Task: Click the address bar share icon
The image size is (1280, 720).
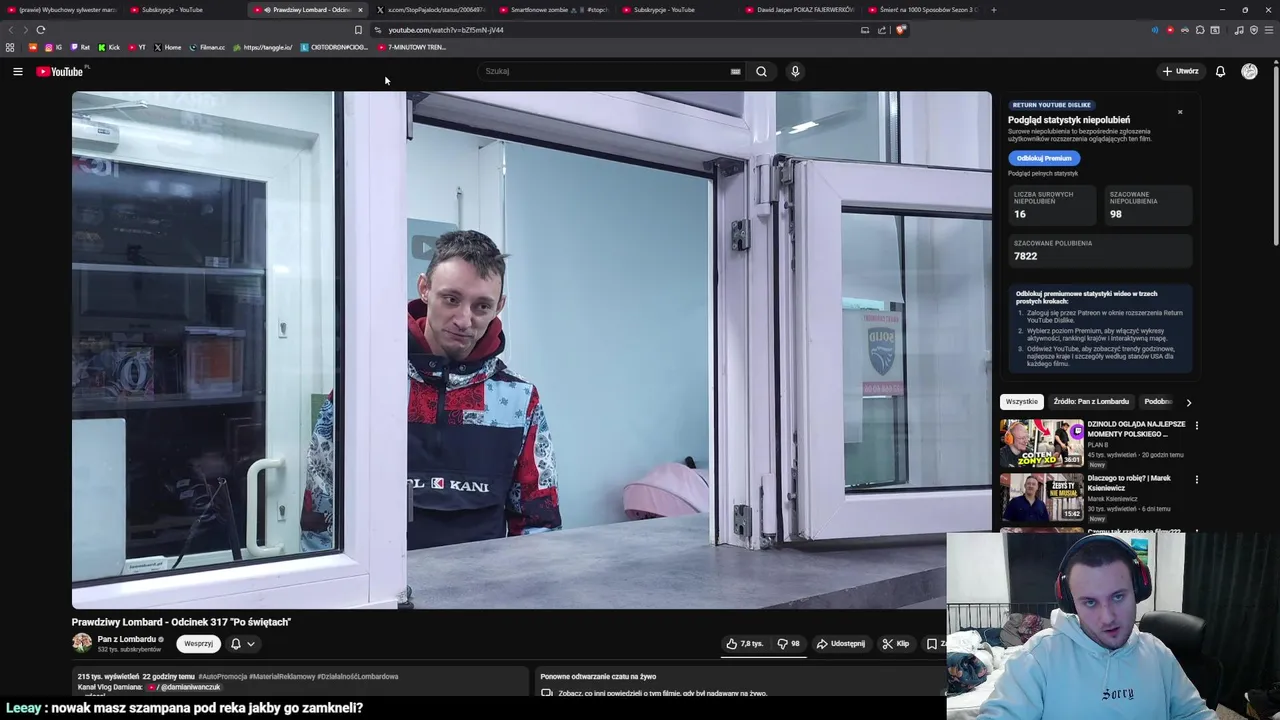Action: (882, 30)
